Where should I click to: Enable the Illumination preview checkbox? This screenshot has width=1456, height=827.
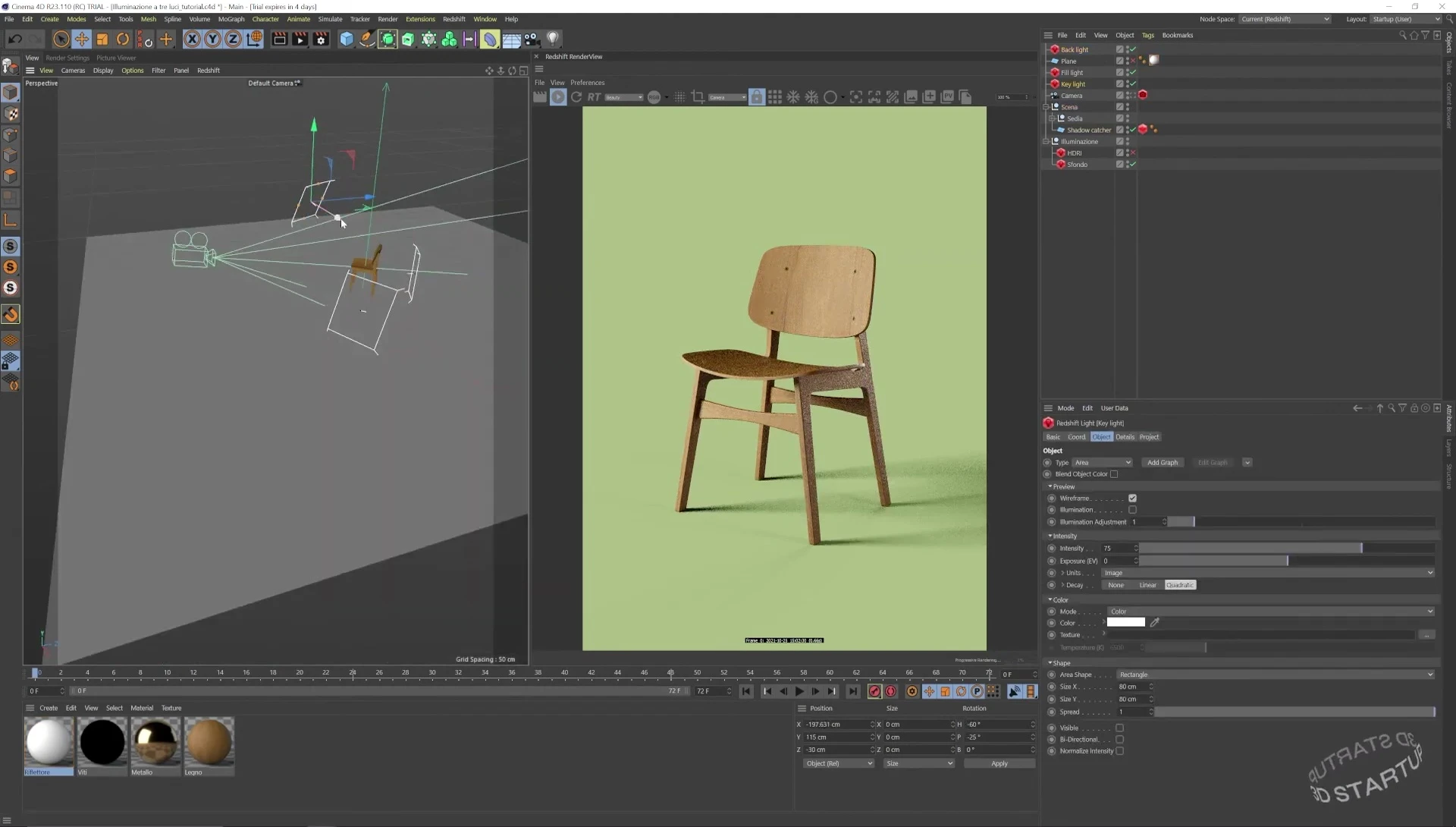(x=1132, y=510)
